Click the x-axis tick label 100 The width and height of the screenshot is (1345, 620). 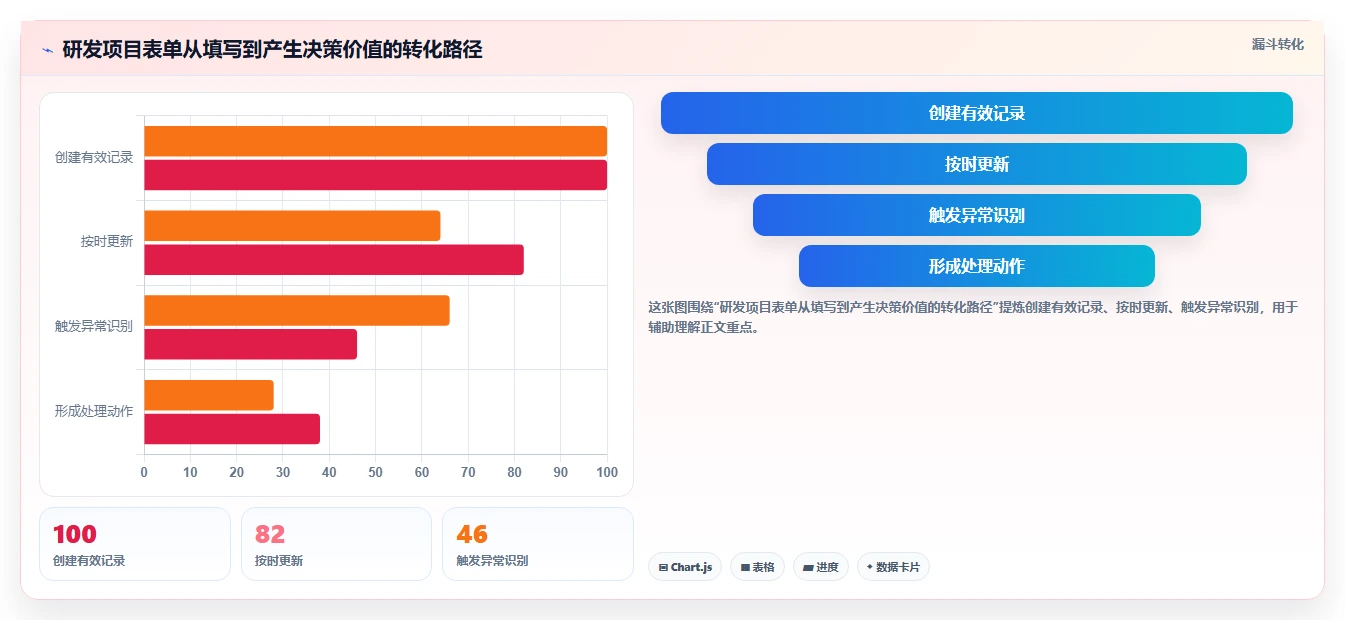point(606,472)
